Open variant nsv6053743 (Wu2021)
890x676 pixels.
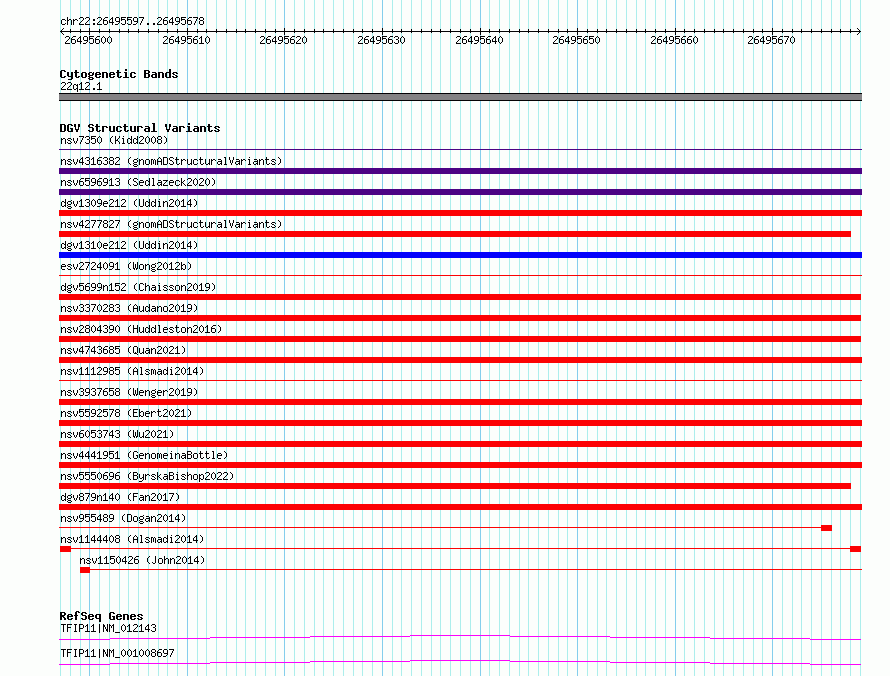(x=117, y=434)
